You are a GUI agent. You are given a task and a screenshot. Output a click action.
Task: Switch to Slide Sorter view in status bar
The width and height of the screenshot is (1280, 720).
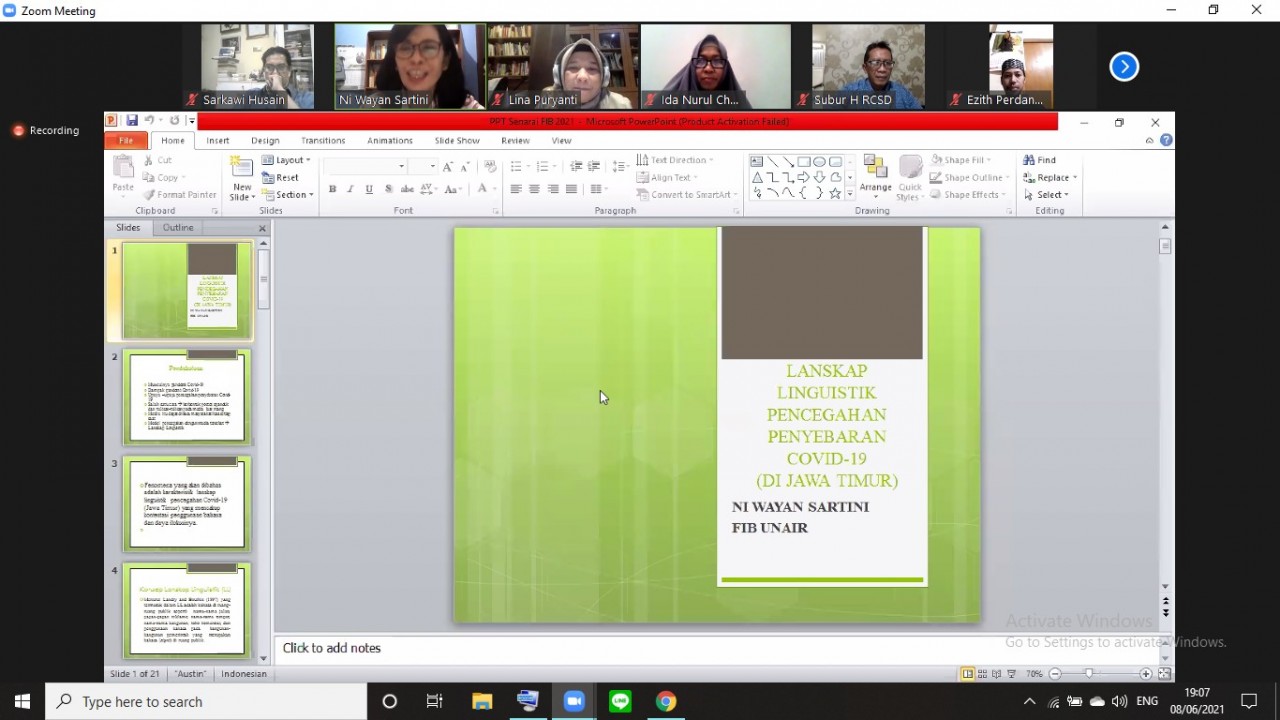pyautogui.click(x=982, y=674)
